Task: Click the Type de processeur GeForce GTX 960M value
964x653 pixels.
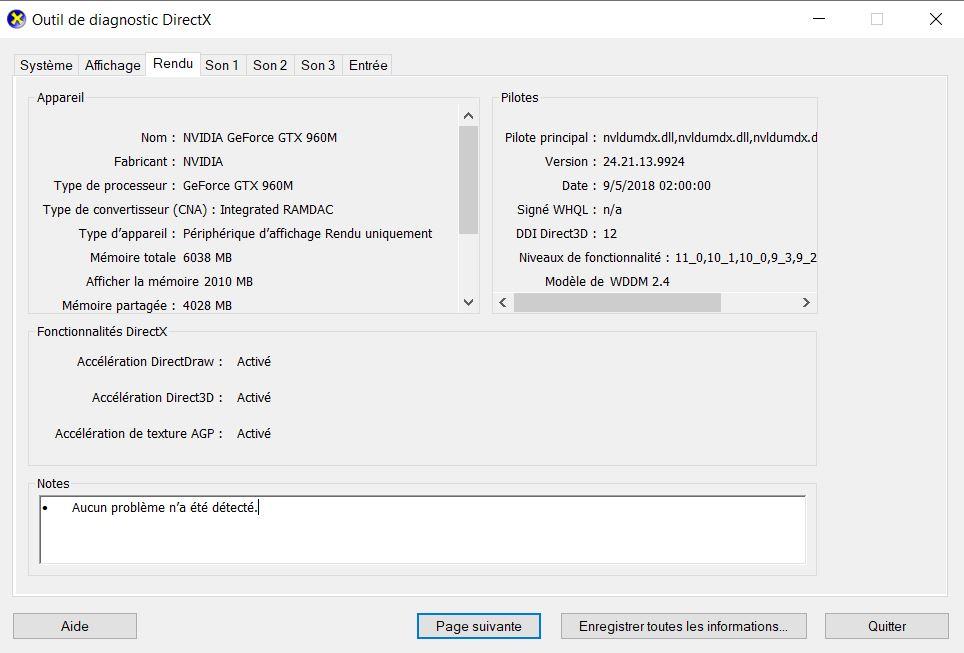Action: 238,186
